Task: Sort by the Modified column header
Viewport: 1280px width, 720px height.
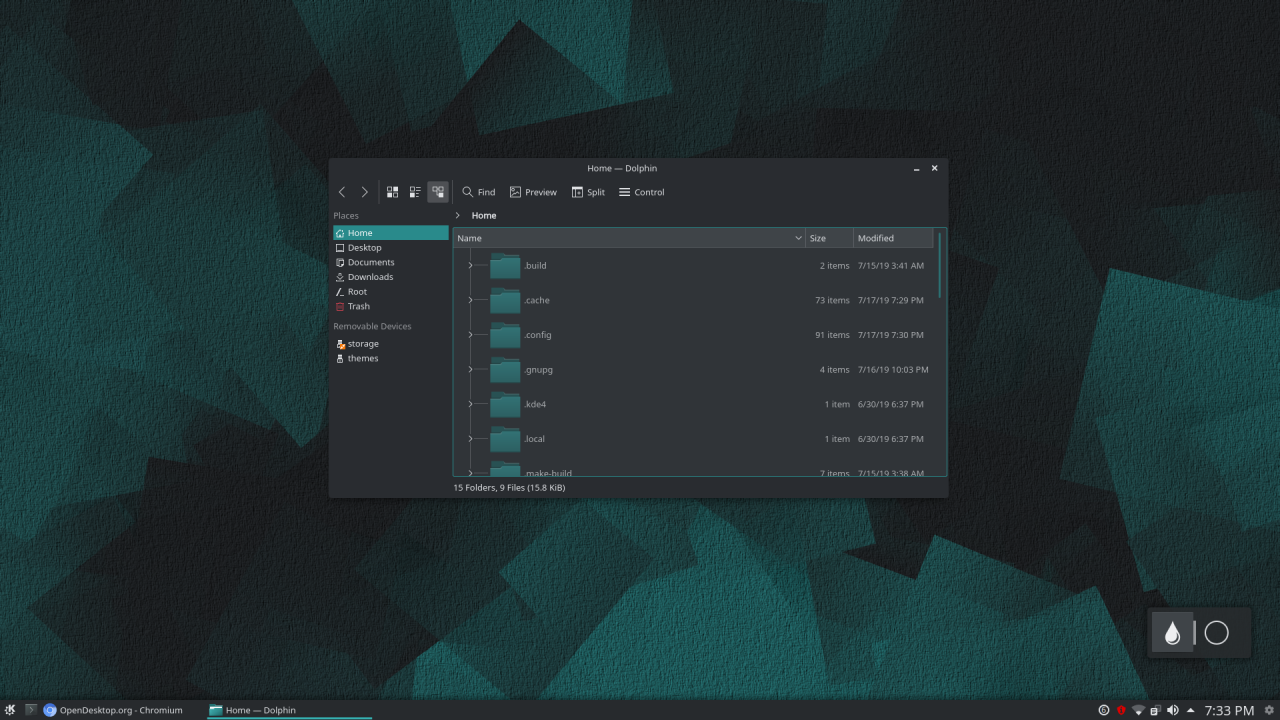Action: point(893,238)
